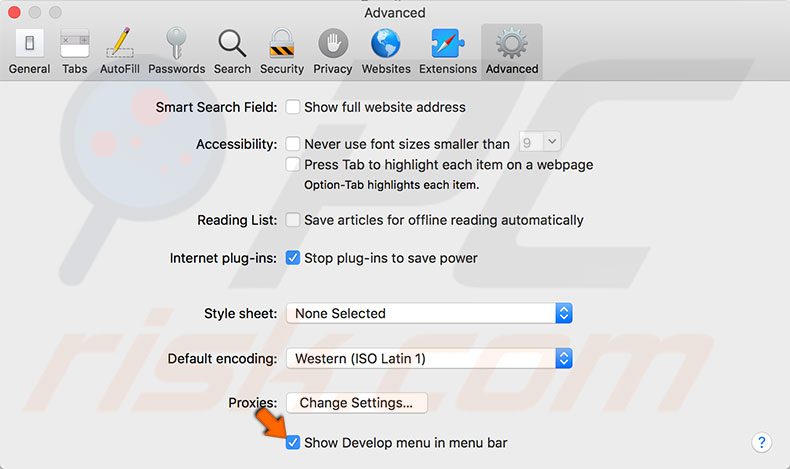Close the Advanced preferences window
The height and width of the screenshot is (469, 790).
point(15,12)
